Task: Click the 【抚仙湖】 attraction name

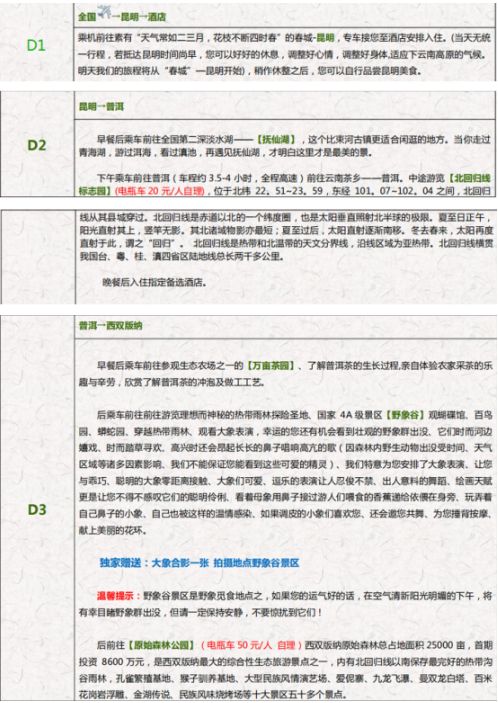Action: click(276, 139)
